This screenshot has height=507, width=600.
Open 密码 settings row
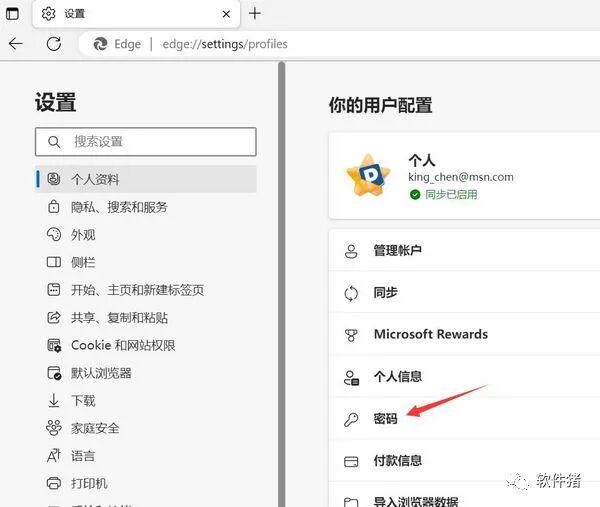(464, 419)
